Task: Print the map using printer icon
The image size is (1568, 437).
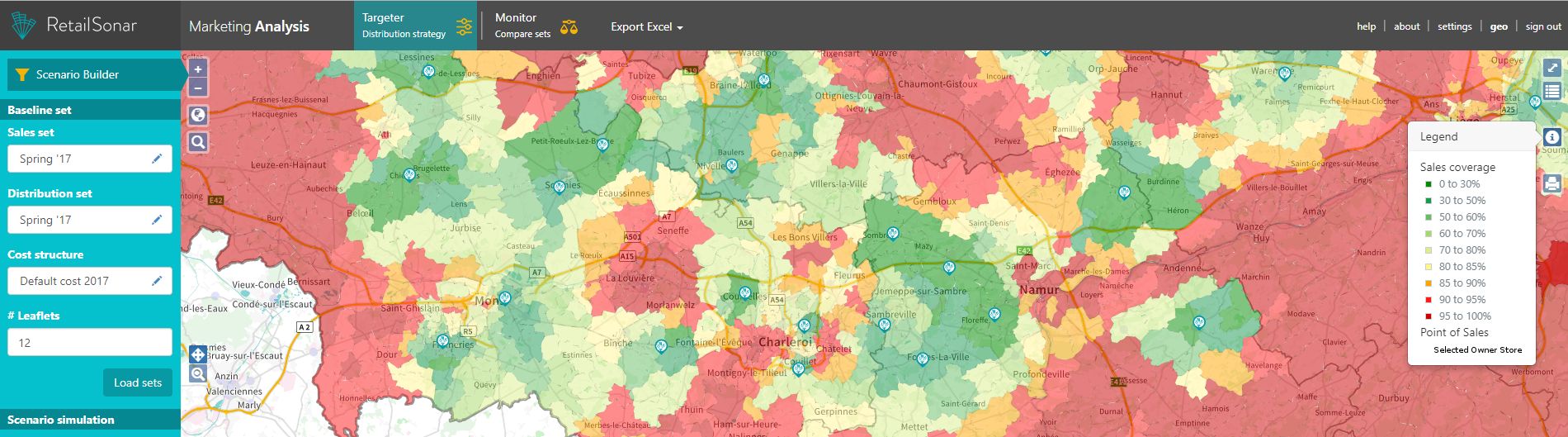Action: [1551, 183]
